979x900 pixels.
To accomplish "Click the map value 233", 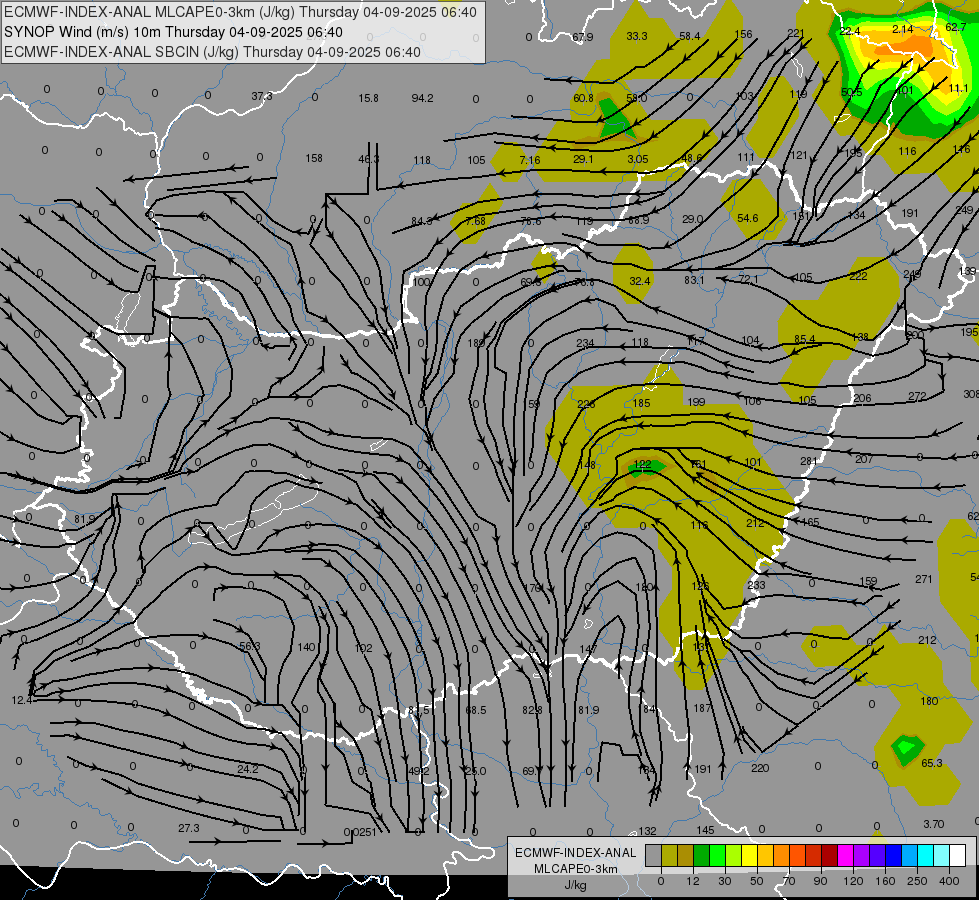I will (x=756, y=585).
